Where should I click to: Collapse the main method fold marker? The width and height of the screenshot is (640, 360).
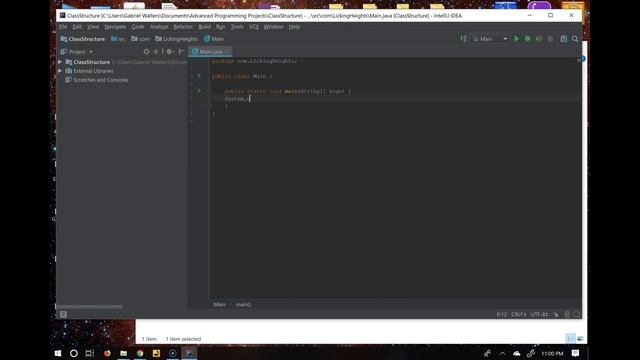tap(209, 91)
